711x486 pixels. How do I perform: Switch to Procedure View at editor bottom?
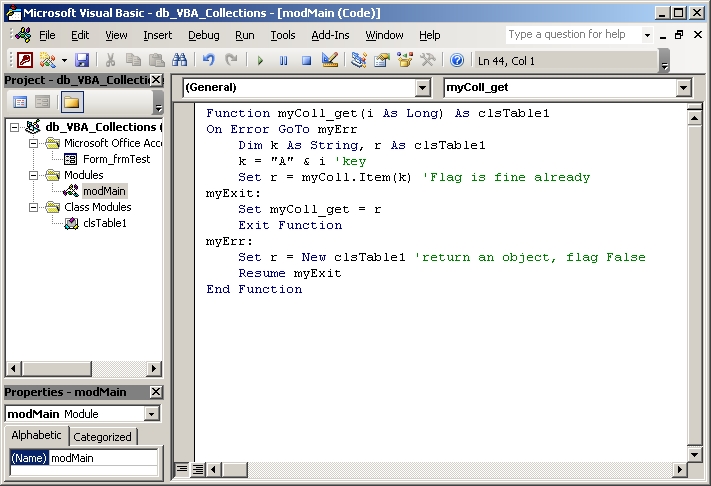tap(181, 469)
